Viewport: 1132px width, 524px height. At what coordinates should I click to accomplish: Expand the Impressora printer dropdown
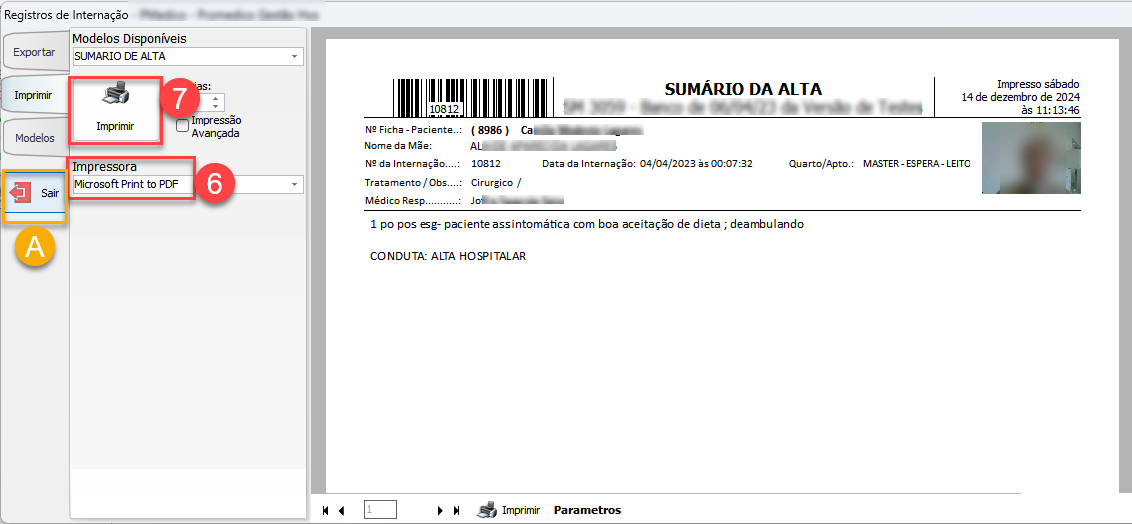295,184
